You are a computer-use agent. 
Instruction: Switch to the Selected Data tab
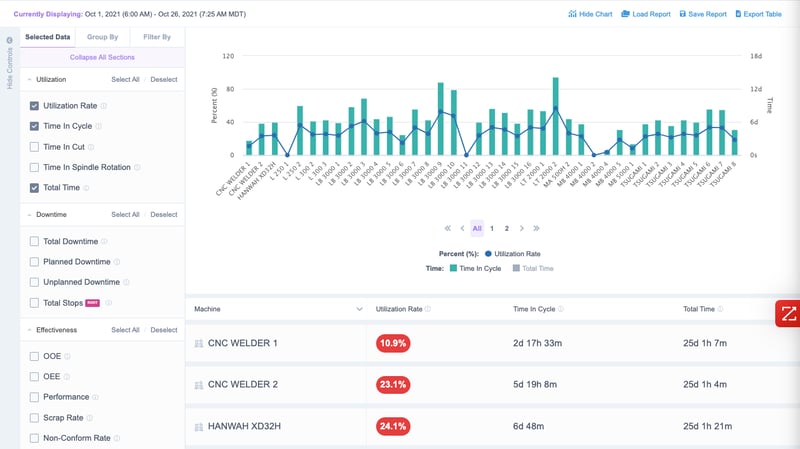click(x=47, y=37)
